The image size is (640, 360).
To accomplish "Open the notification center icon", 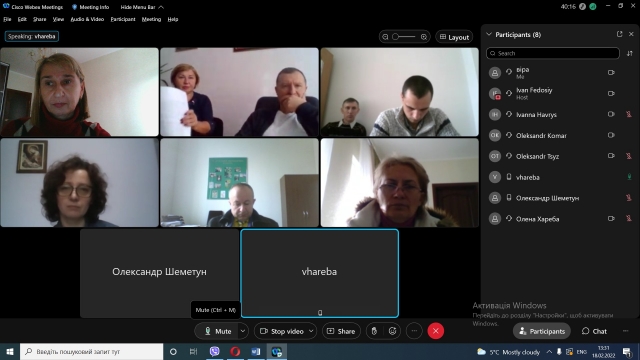I will [627, 352].
